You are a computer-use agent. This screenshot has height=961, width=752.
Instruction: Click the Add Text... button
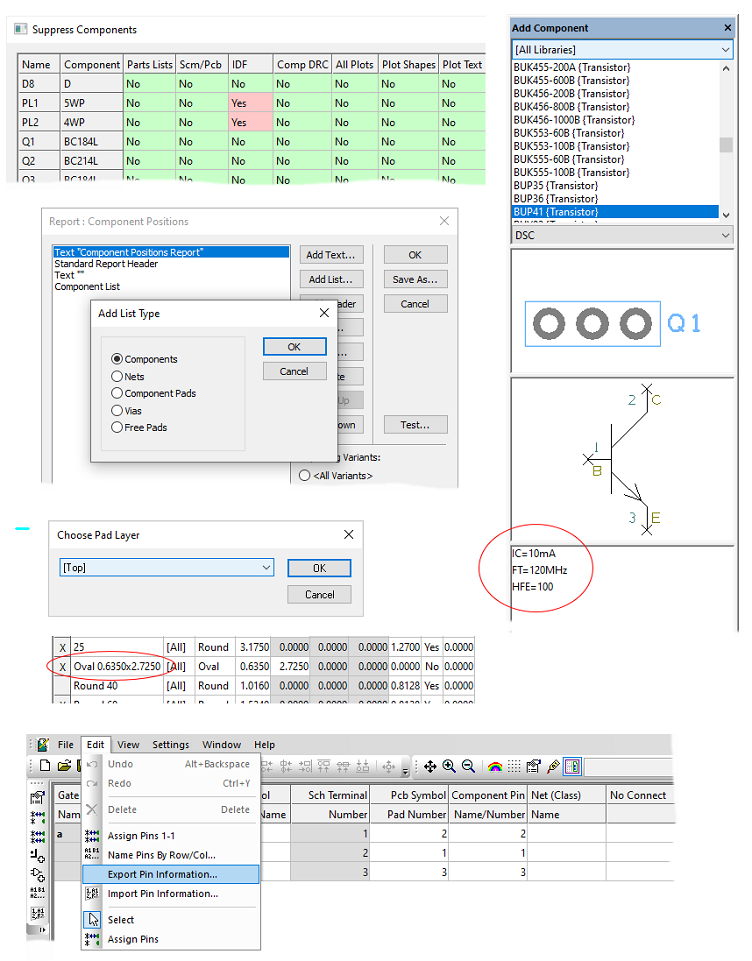tap(330, 255)
